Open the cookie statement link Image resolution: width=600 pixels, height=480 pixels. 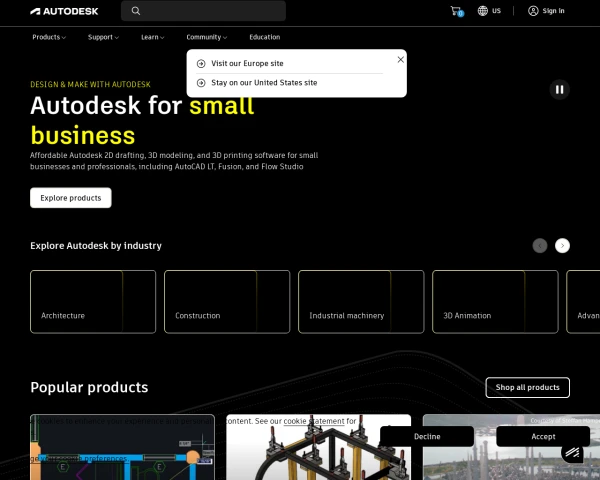314,421
